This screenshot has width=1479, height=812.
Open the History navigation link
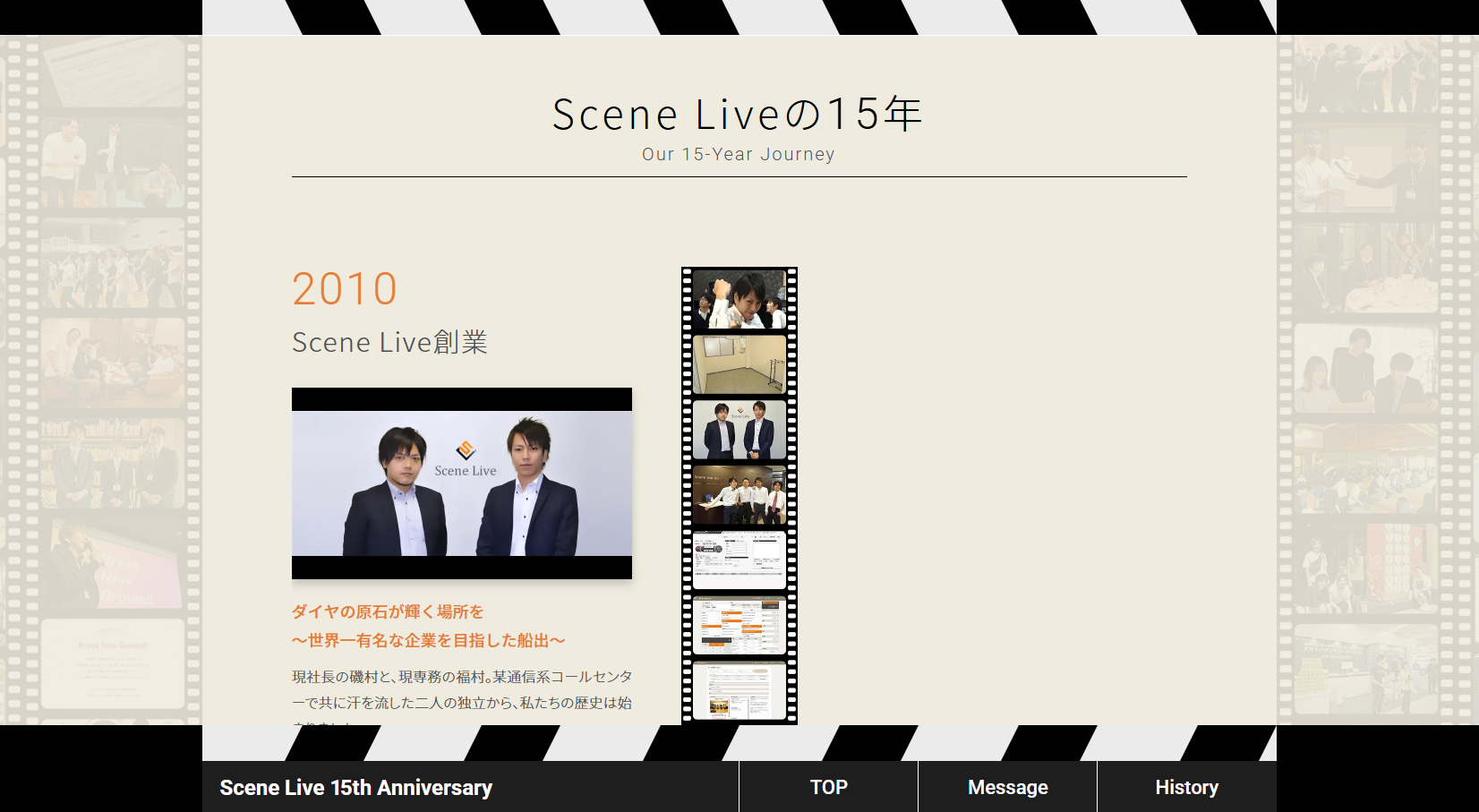coord(1186,787)
